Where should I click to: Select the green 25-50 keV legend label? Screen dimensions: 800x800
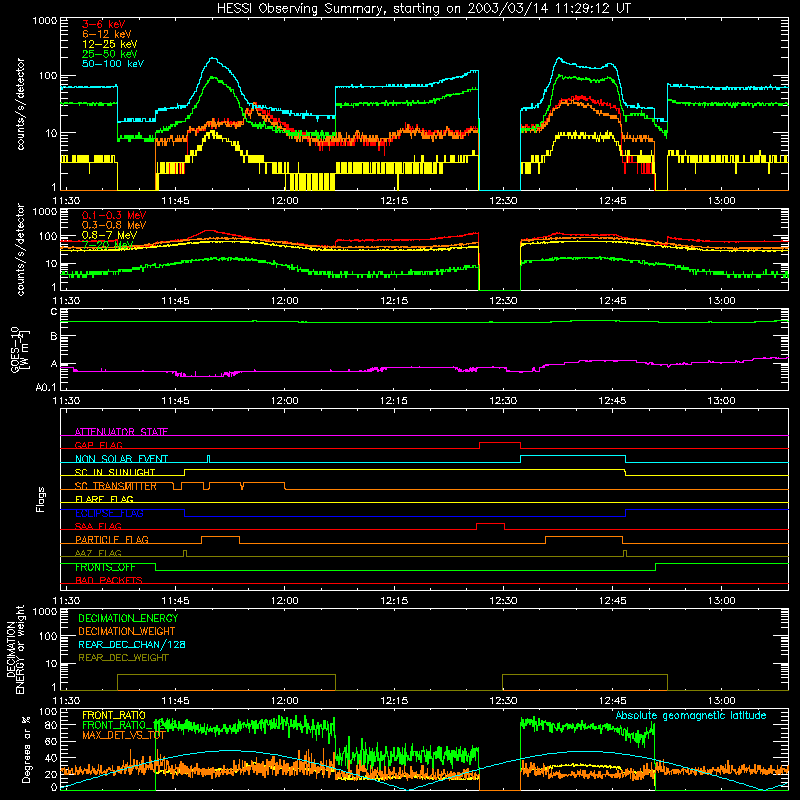point(110,54)
